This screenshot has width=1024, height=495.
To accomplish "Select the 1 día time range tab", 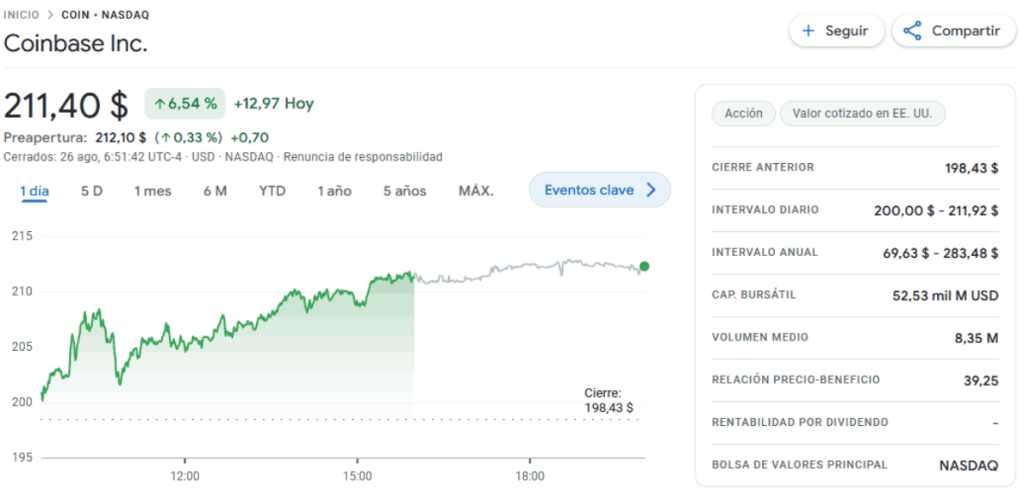I will point(35,191).
